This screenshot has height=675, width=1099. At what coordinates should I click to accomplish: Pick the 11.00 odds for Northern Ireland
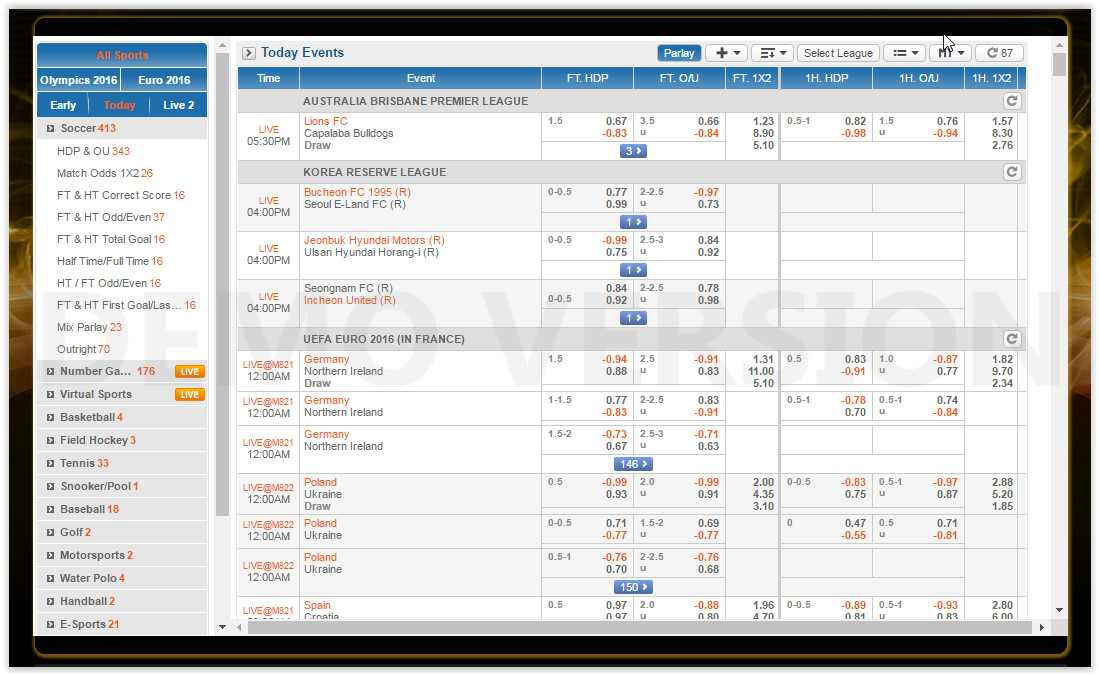(x=760, y=371)
